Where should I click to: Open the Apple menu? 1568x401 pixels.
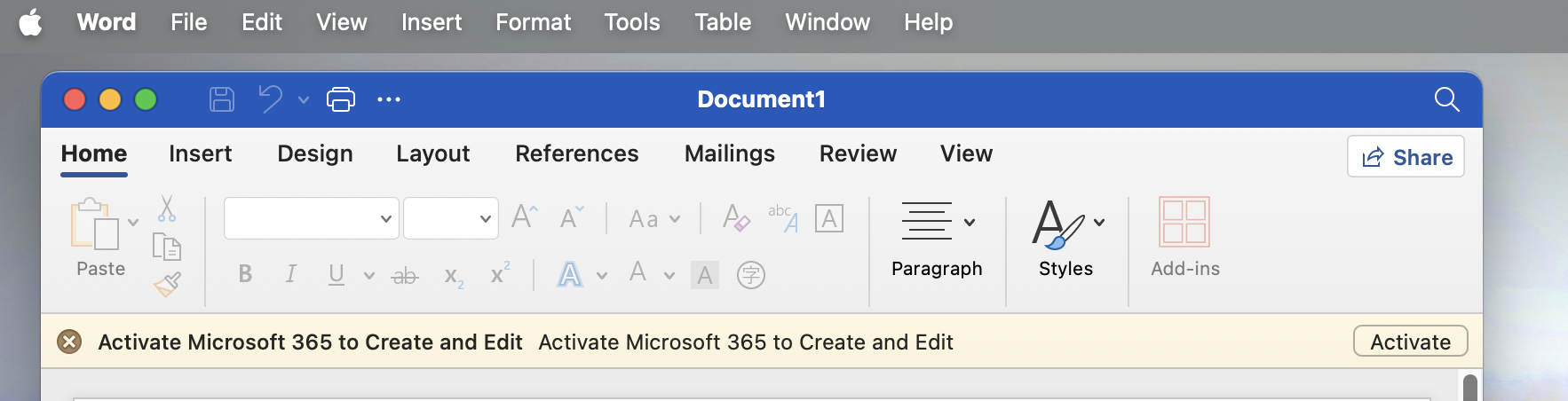30,22
